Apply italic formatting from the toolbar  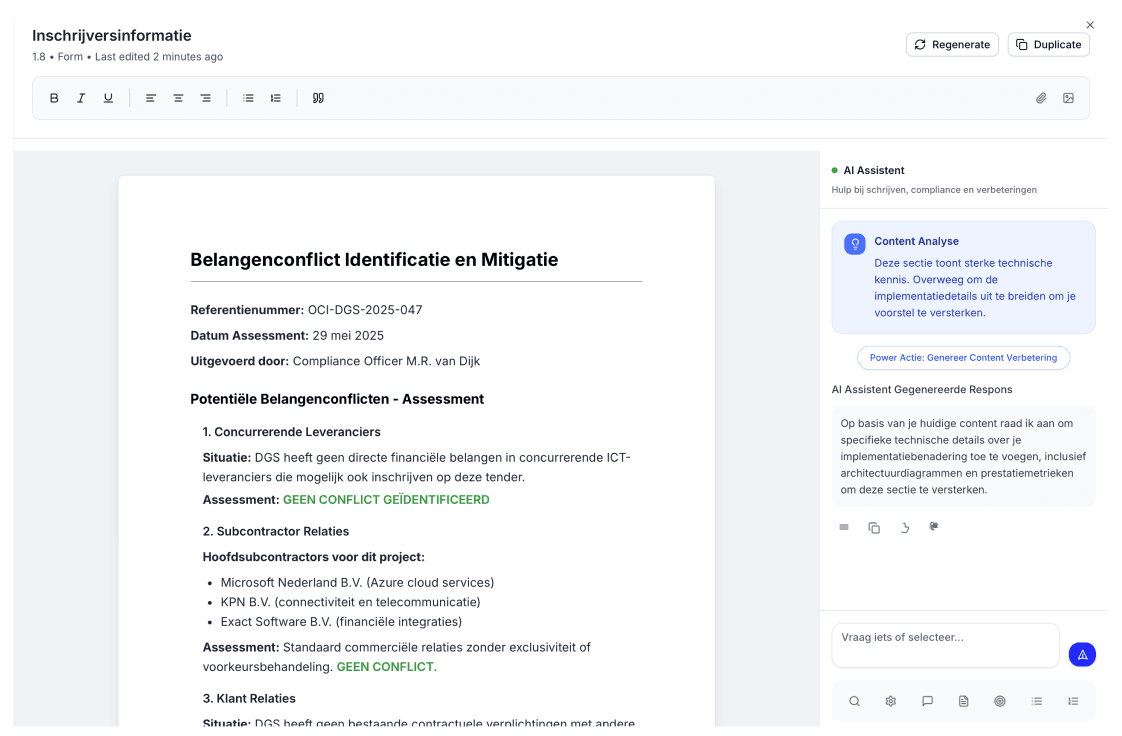click(x=81, y=98)
